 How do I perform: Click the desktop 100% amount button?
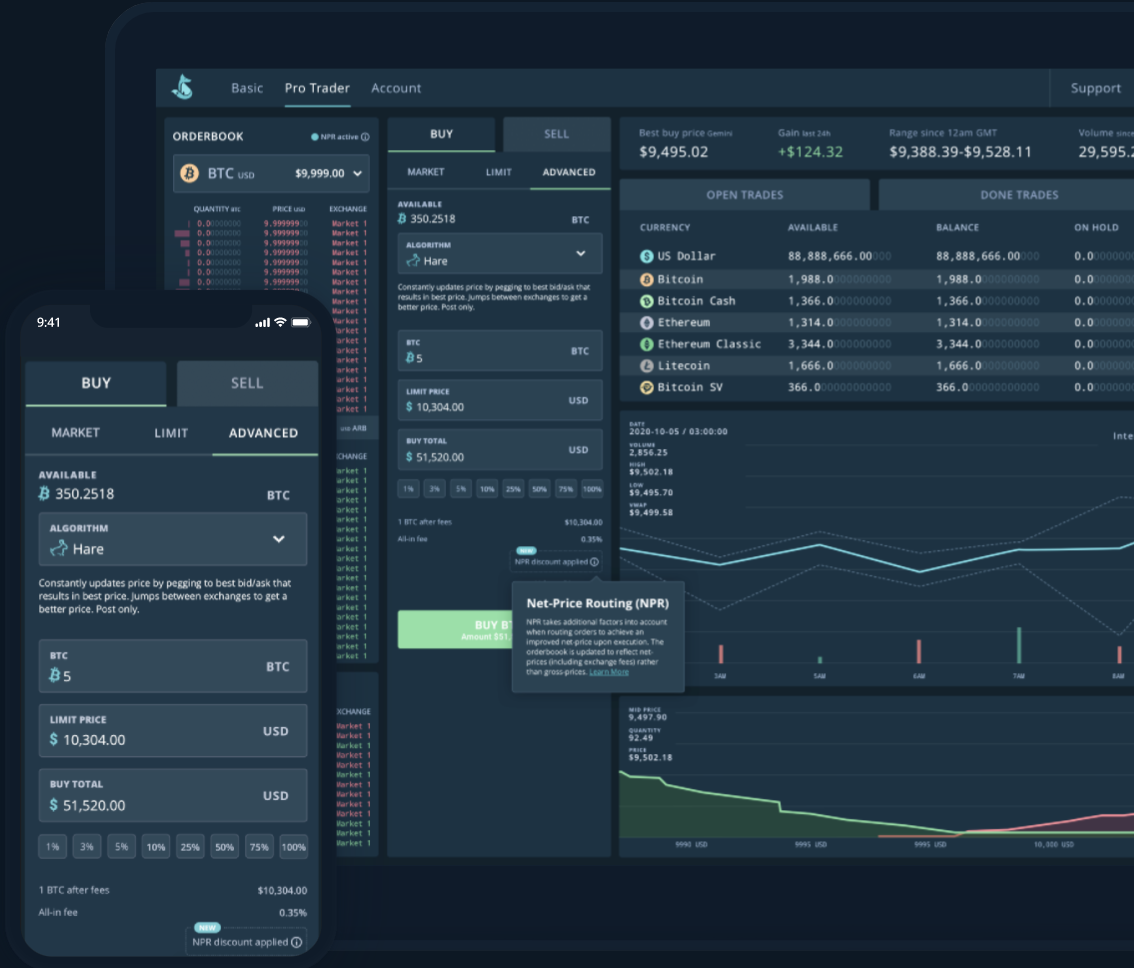(592, 489)
